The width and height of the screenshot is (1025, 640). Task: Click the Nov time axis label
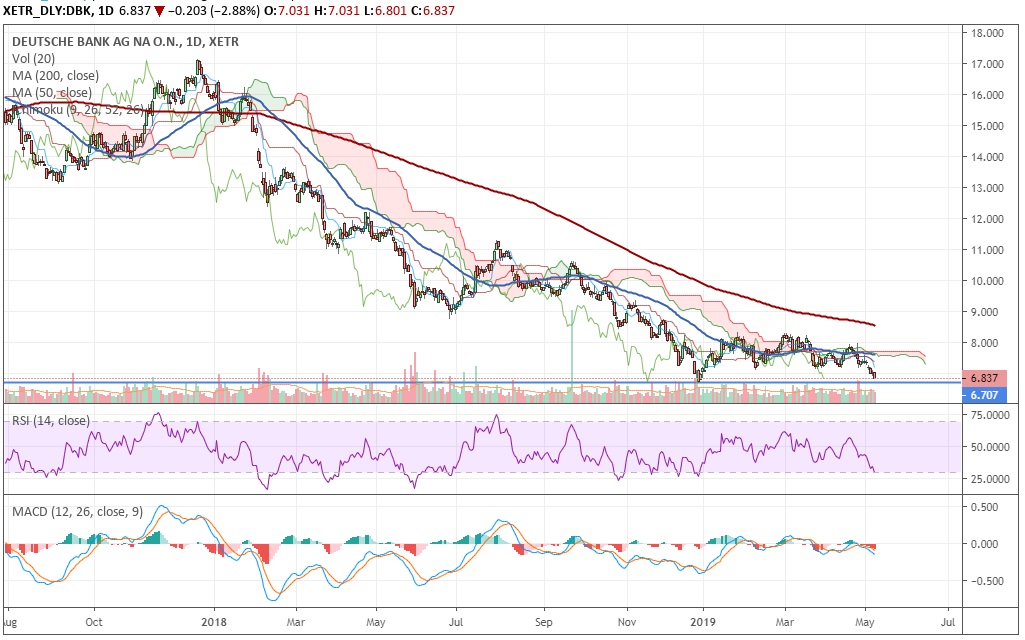click(626, 622)
